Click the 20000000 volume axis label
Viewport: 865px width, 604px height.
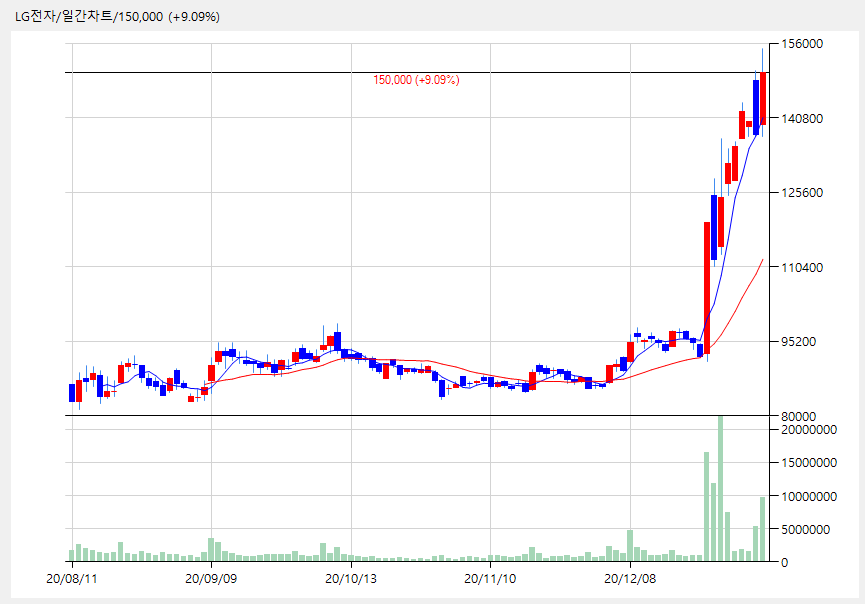click(x=809, y=429)
